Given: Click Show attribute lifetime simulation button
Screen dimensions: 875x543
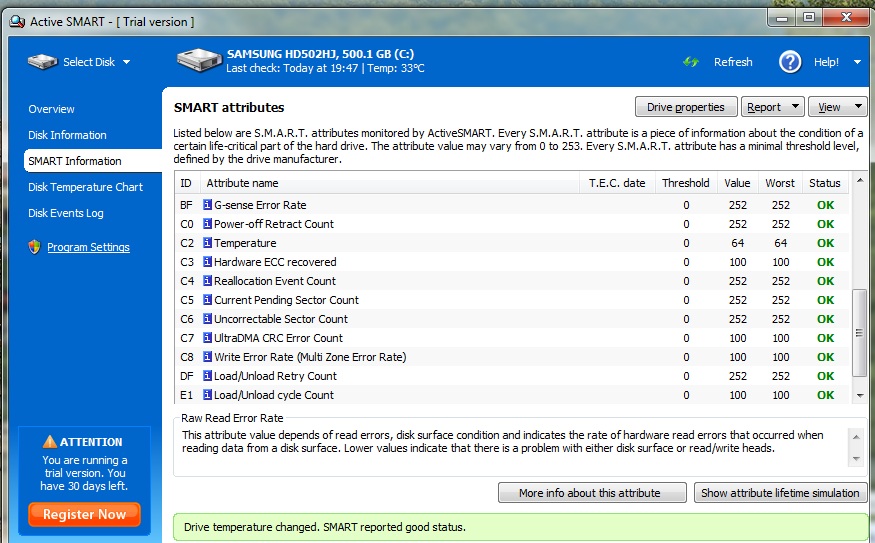Looking at the screenshot, I should pyautogui.click(x=780, y=493).
